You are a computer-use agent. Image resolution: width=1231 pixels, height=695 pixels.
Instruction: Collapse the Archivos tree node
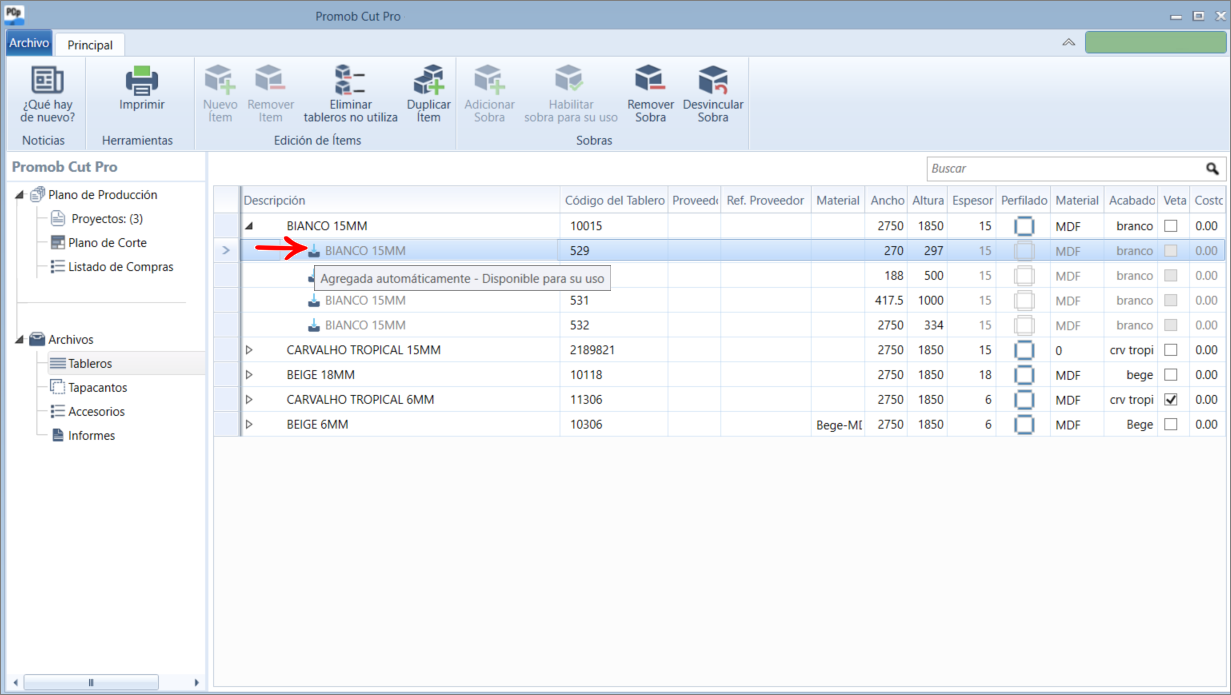tap(20, 340)
